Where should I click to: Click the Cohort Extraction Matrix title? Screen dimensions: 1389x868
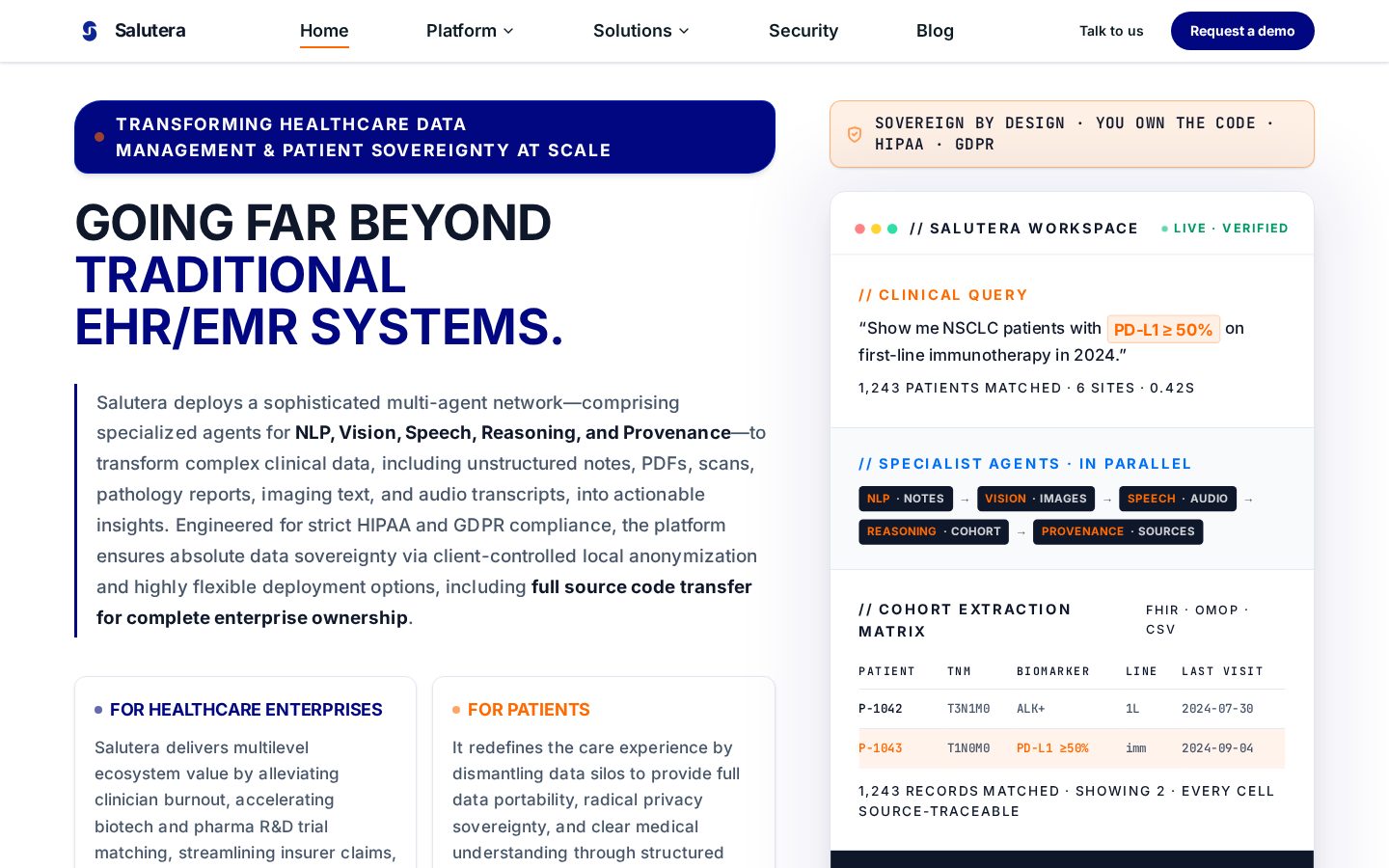pos(965,620)
